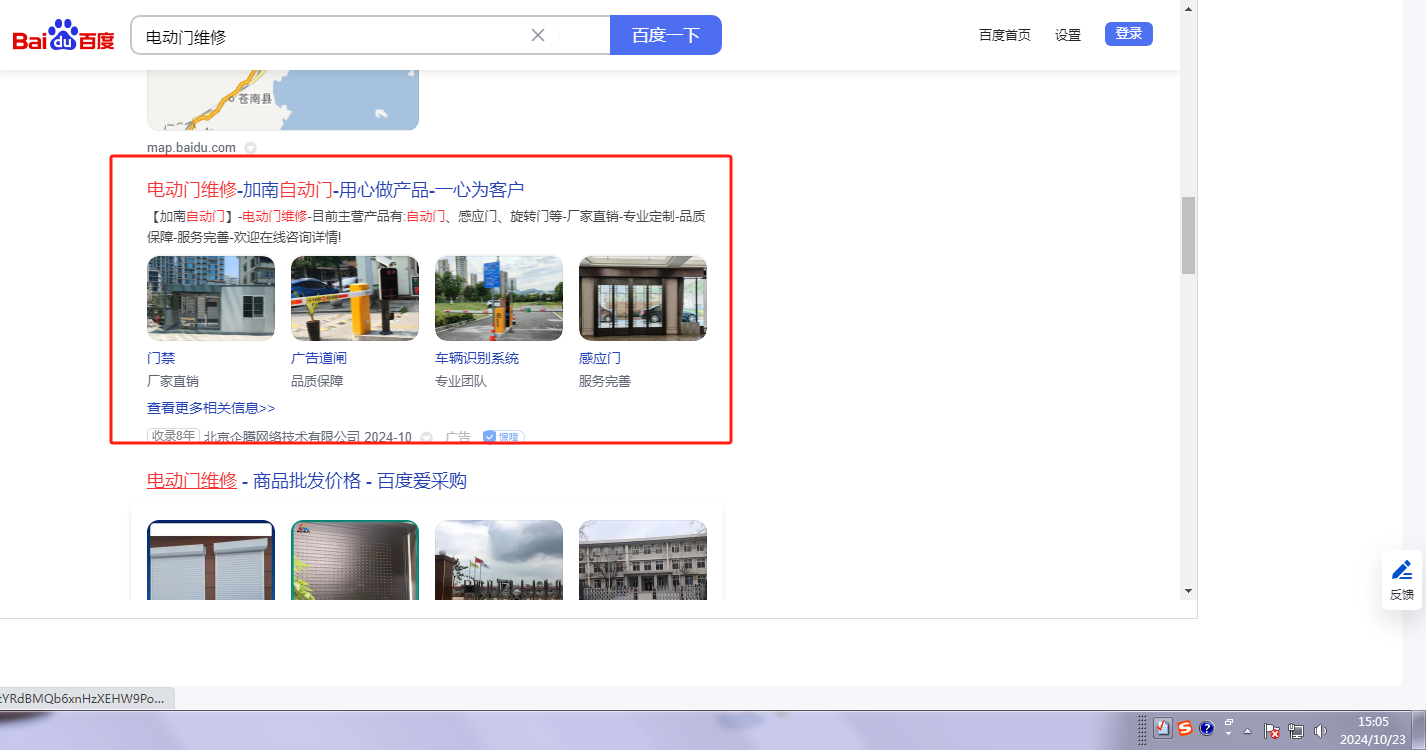Open the Sogou input method tray icon
Screen dimensions: 1426x750
(1185, 729)
